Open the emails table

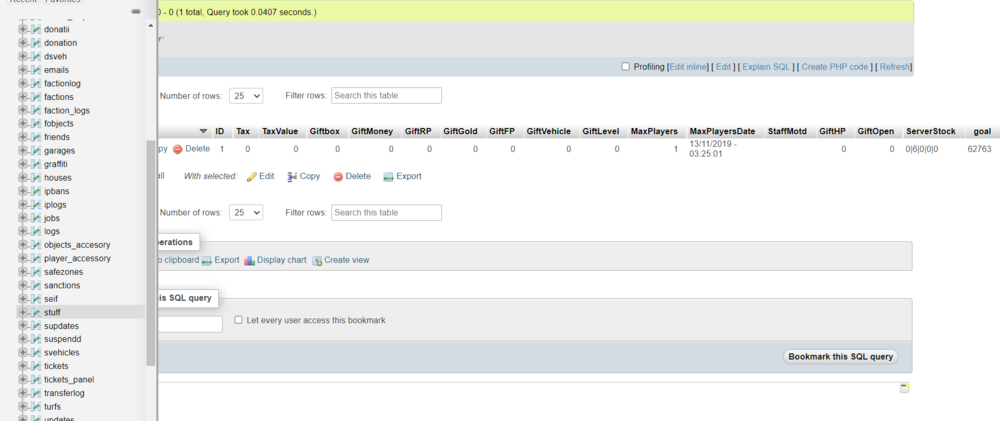(x=57, y=70)
